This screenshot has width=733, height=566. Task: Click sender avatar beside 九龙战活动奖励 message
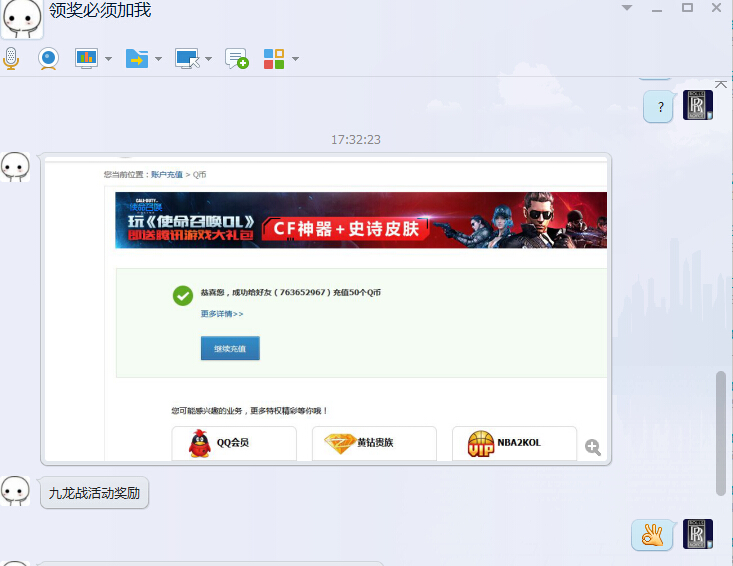15,491
